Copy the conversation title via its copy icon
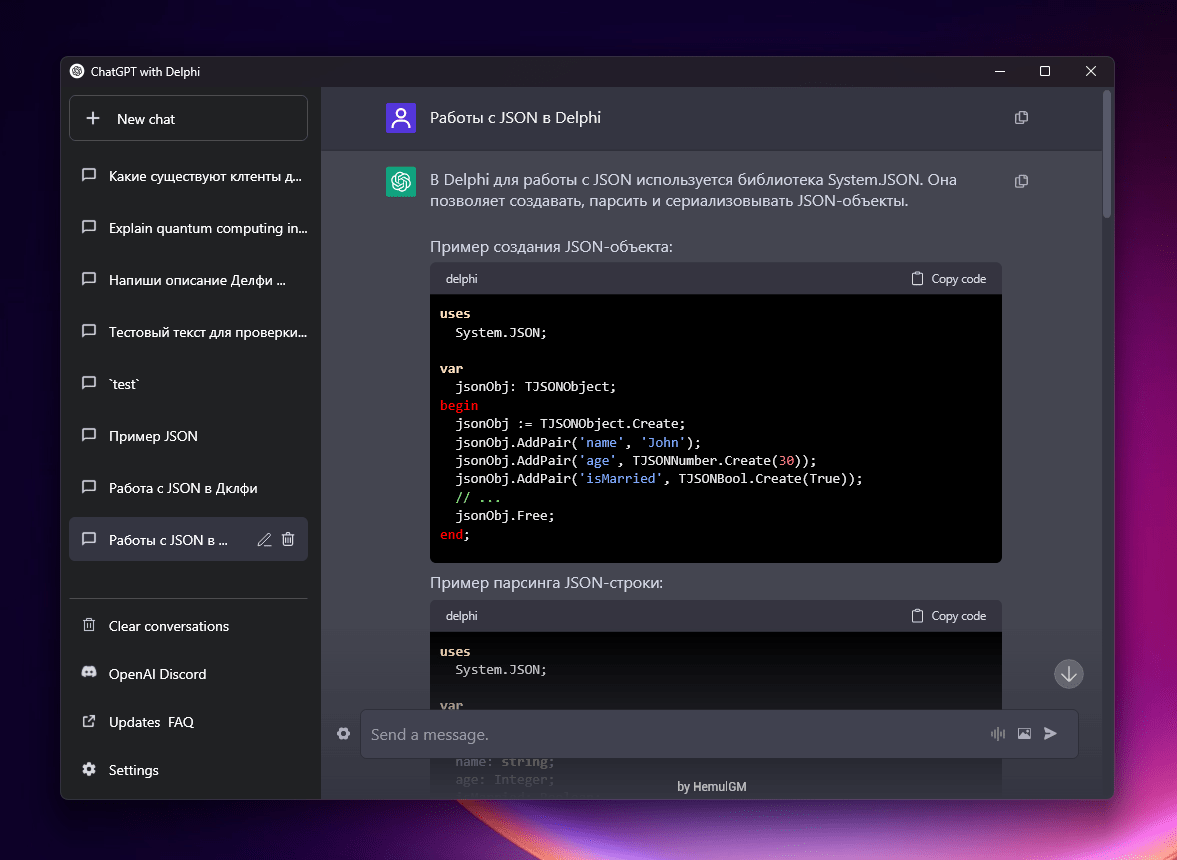Viewport: 1177px width, 860px height. 1021,117
